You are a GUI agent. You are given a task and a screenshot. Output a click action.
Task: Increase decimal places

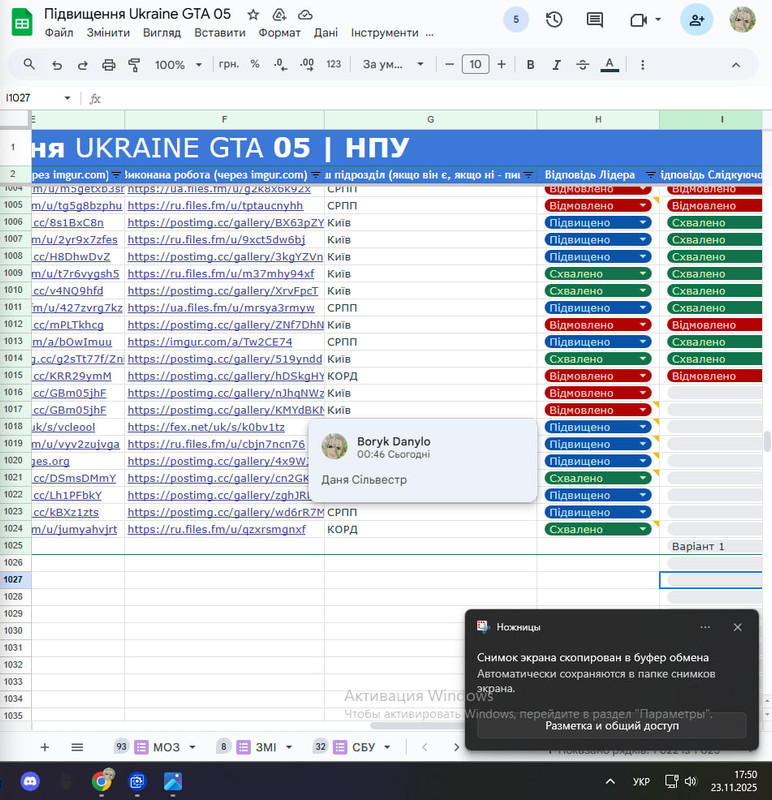307,64
